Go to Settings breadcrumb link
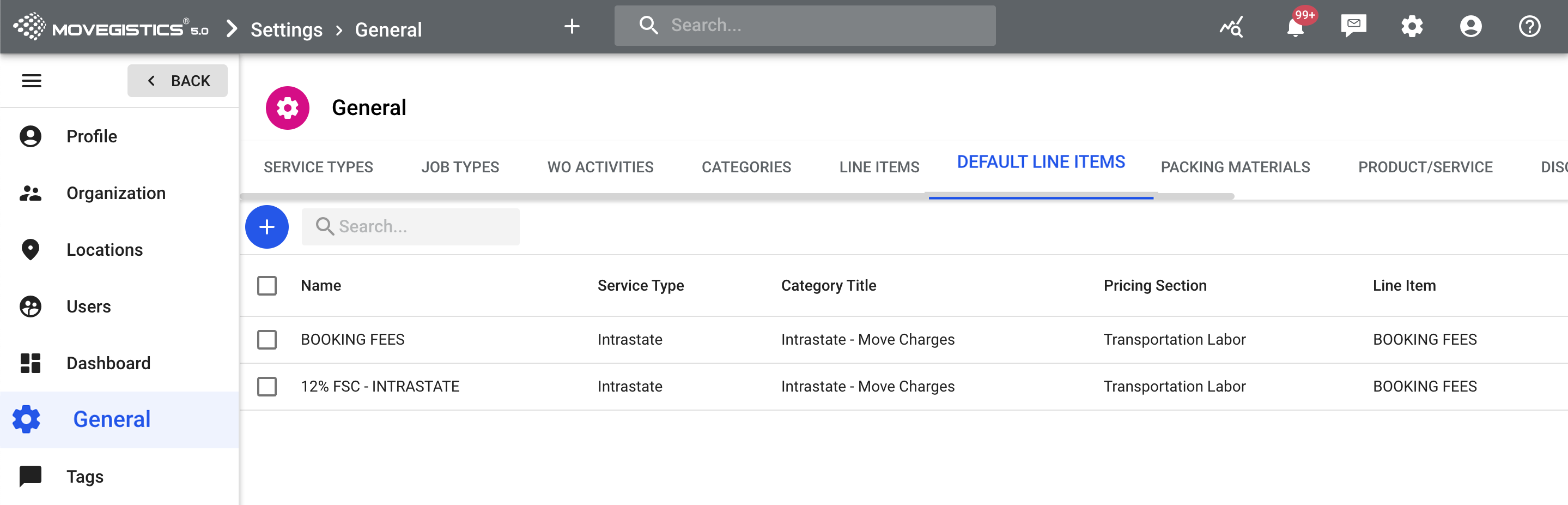The width and height of the screenshot is (1568, 505). click(x=286, y=29)
